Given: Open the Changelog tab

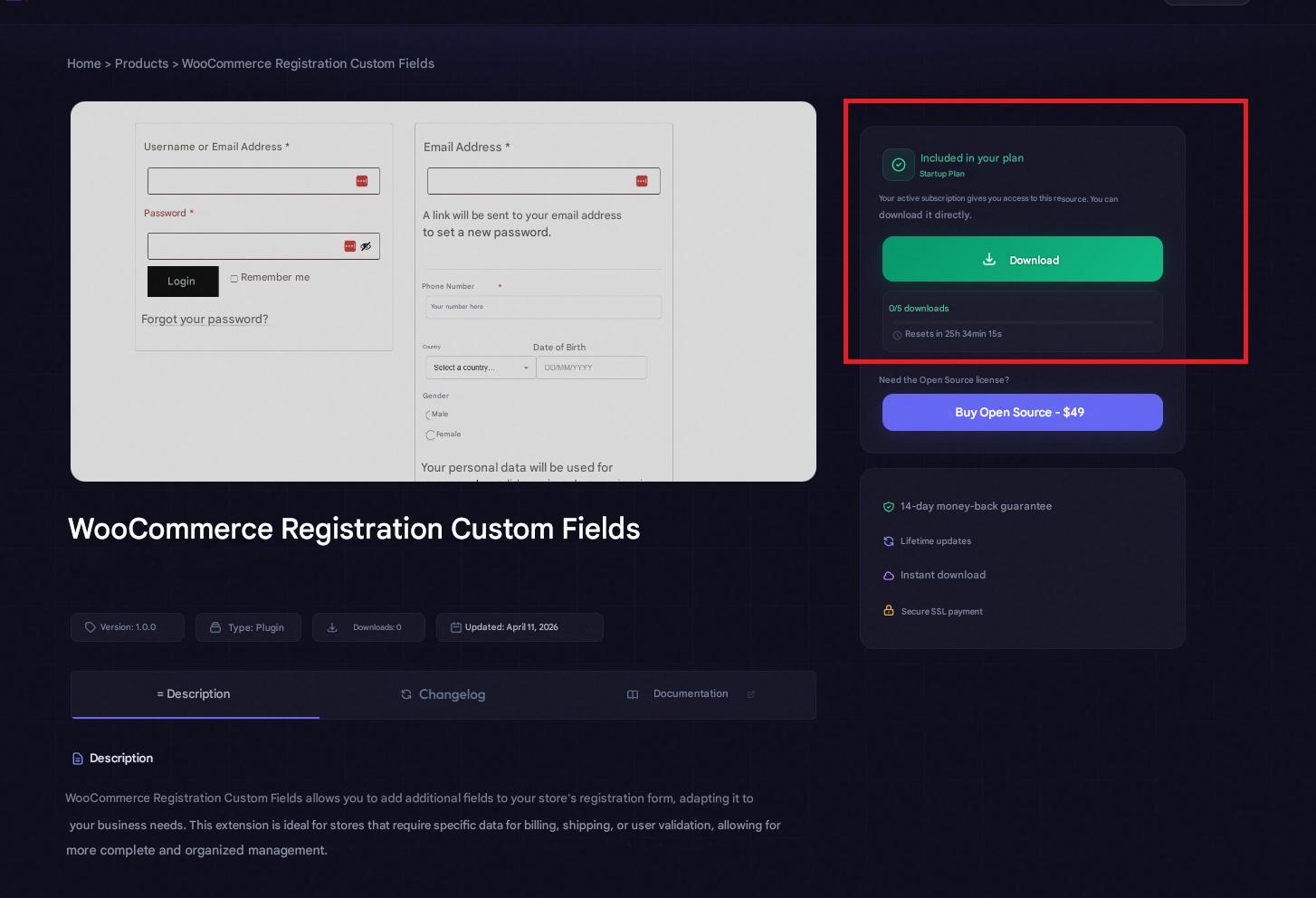Looking at the screenshot, I should click(443, 694).
